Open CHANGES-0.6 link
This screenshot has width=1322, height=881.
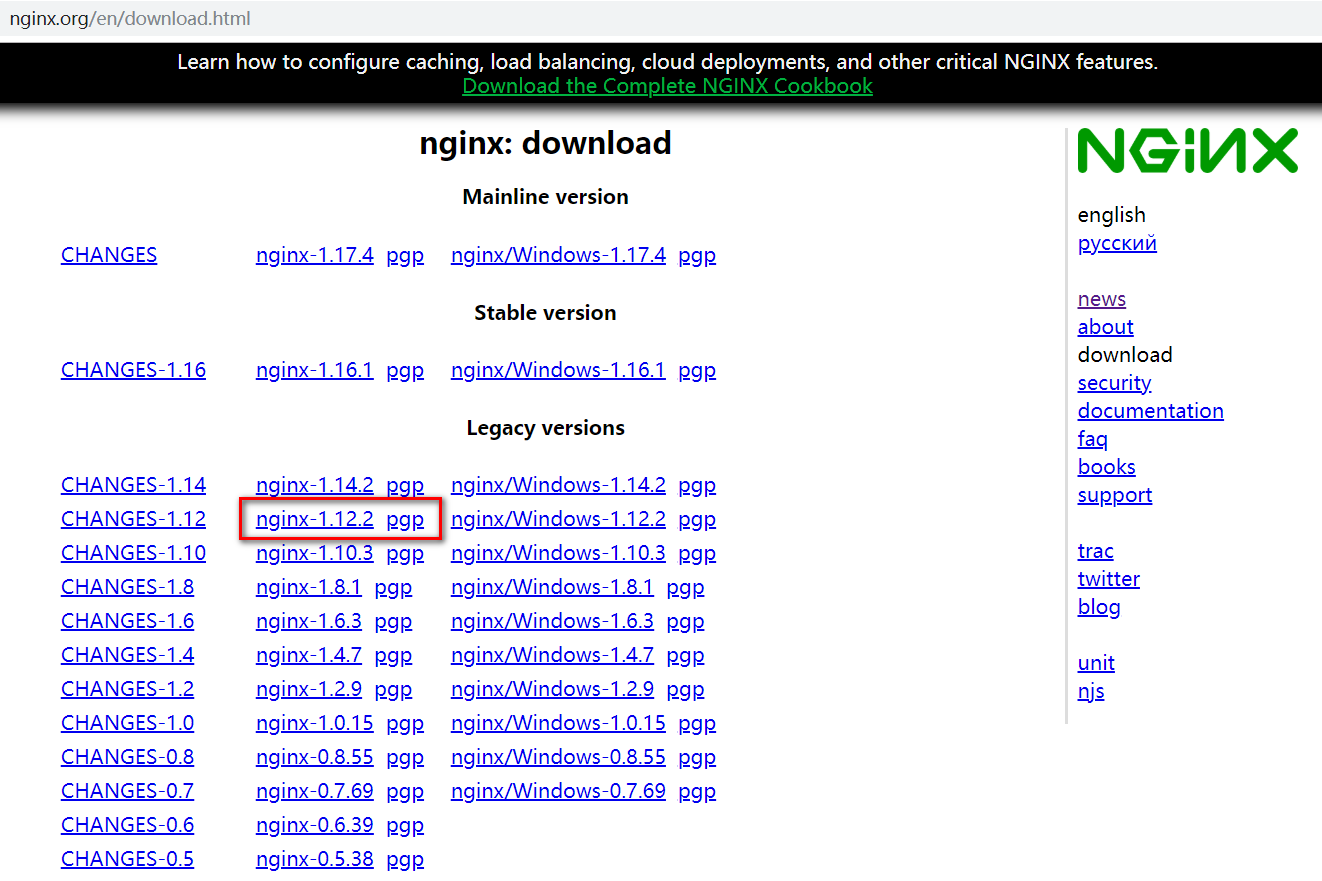127,825
